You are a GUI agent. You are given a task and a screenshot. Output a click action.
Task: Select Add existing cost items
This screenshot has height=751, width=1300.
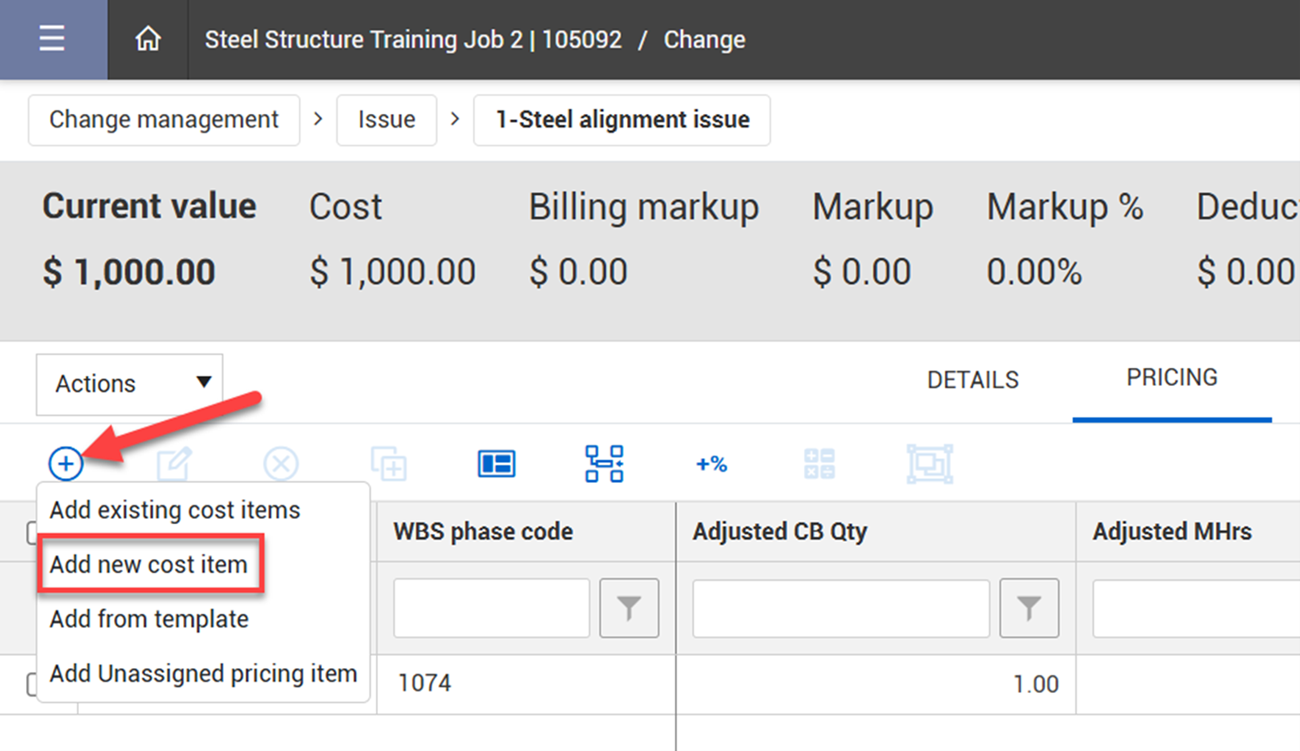coord(175,510)
